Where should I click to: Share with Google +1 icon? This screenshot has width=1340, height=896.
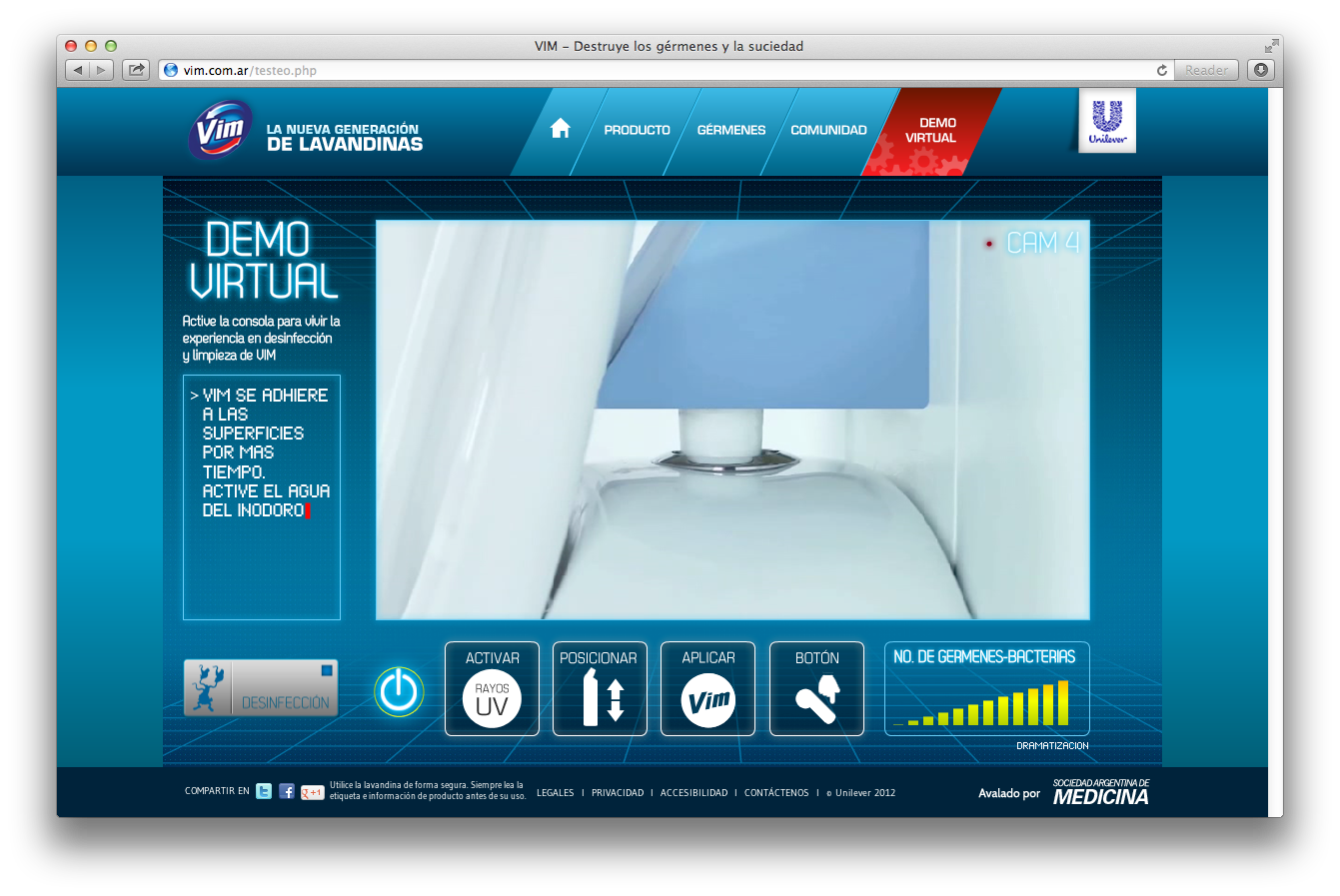[x=312, y=792]
